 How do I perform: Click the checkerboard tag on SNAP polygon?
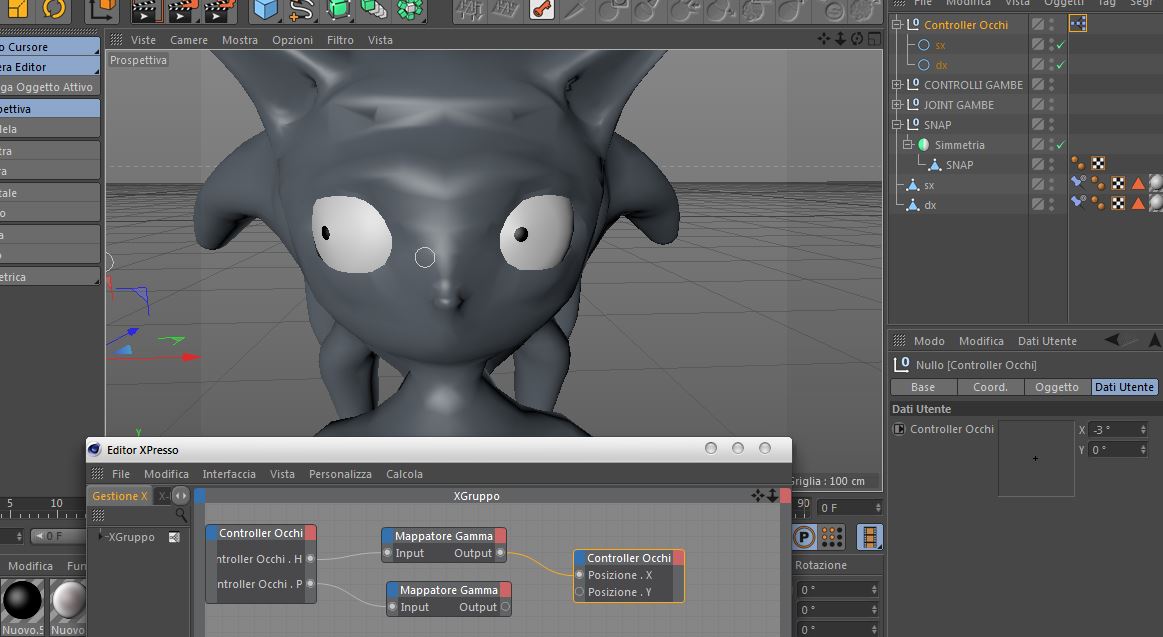[x=1098, y=164]
